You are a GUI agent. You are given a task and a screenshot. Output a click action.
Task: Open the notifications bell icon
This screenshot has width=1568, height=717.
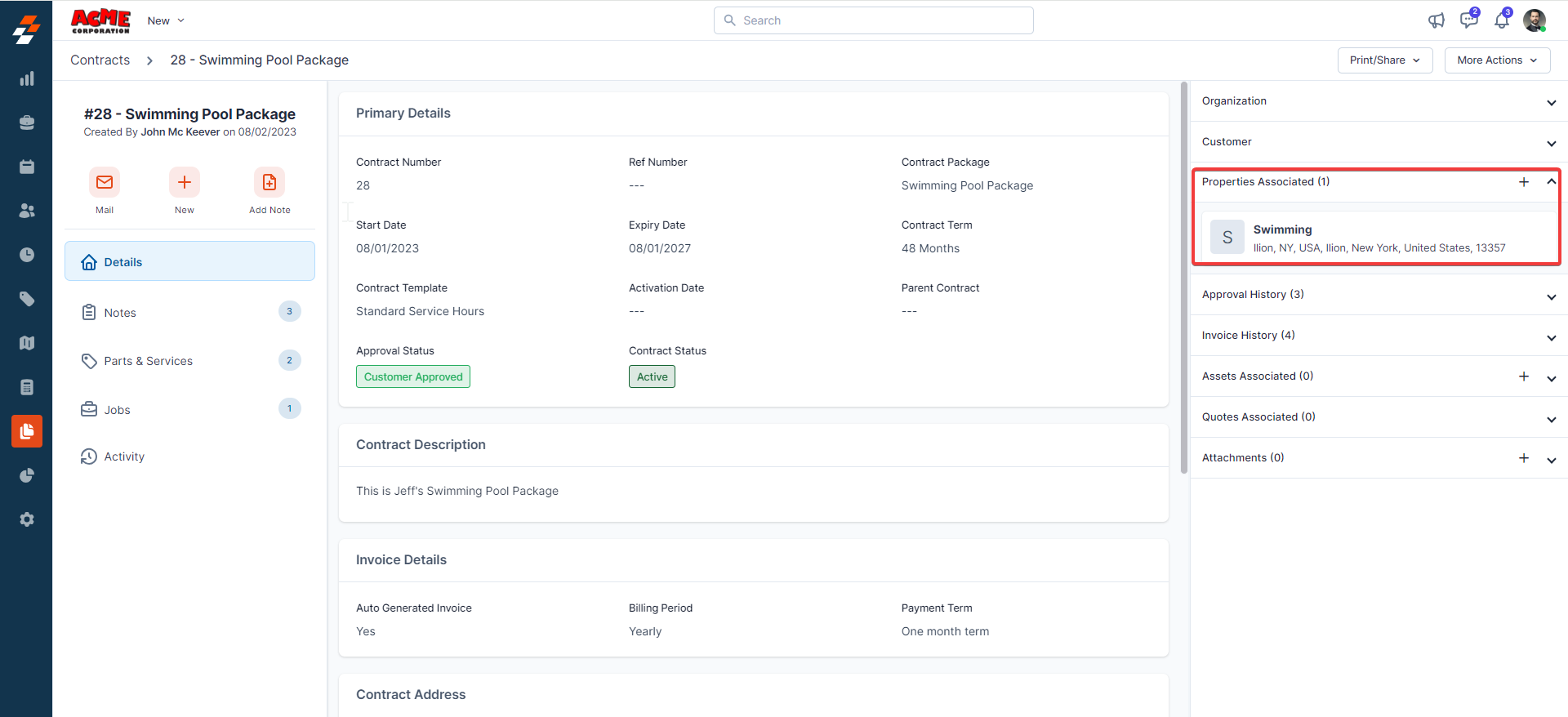[x=1501, y=20]
